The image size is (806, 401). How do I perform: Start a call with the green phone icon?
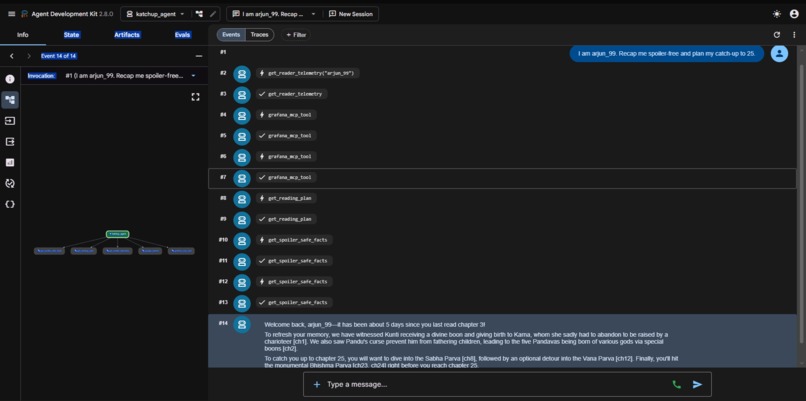[x=676, y=385]
